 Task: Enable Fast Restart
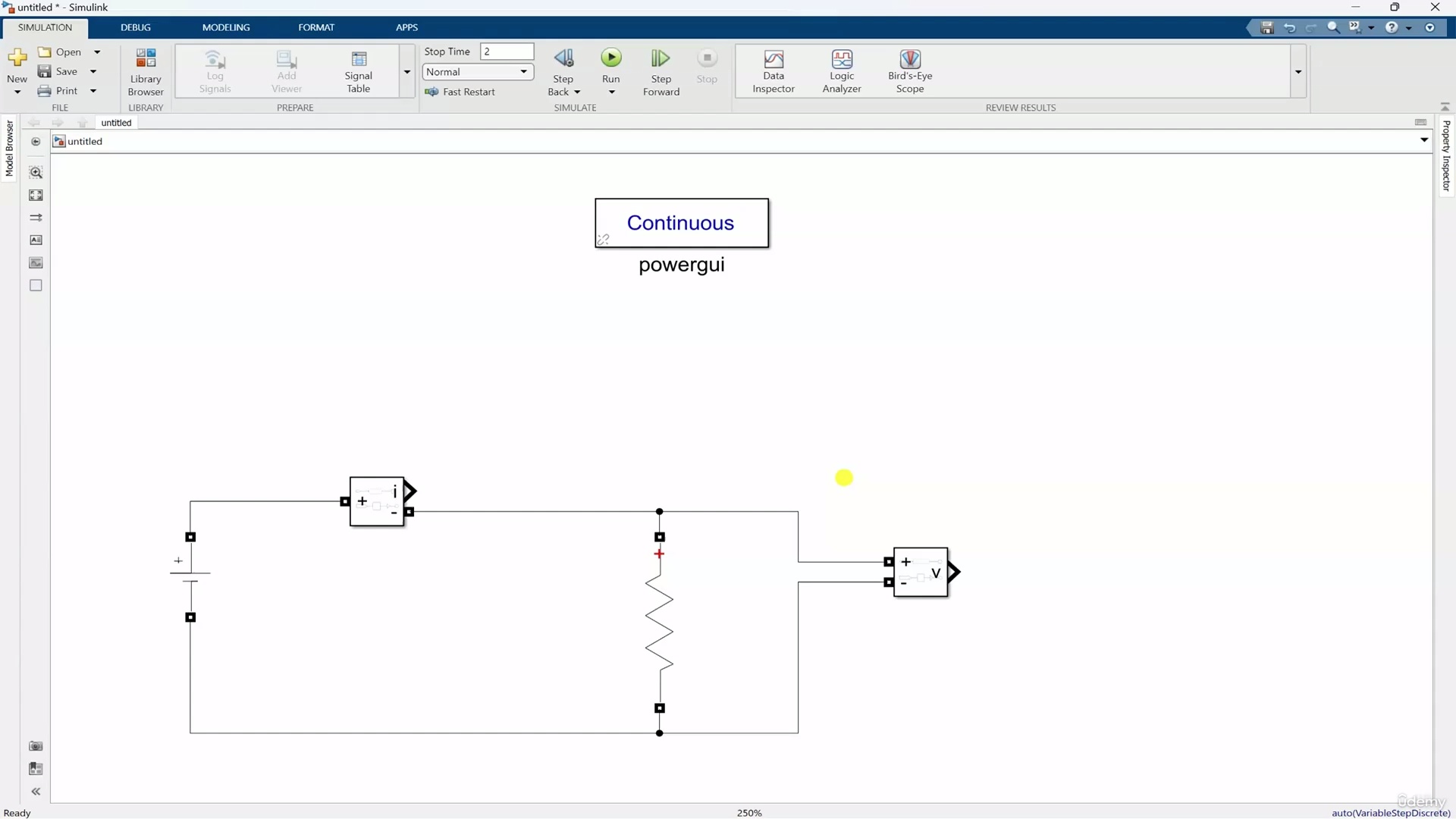[x=462, y=92]
